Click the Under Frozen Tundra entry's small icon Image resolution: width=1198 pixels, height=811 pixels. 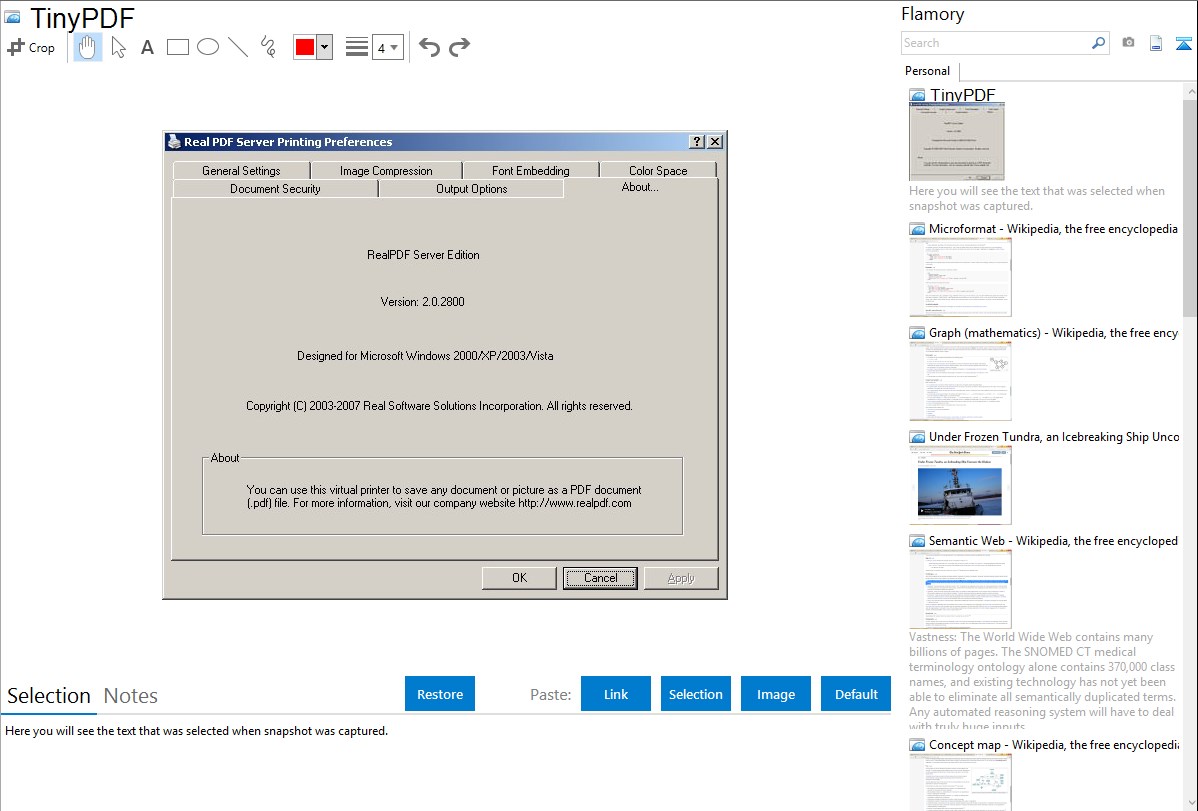click(x=917, y=437)
